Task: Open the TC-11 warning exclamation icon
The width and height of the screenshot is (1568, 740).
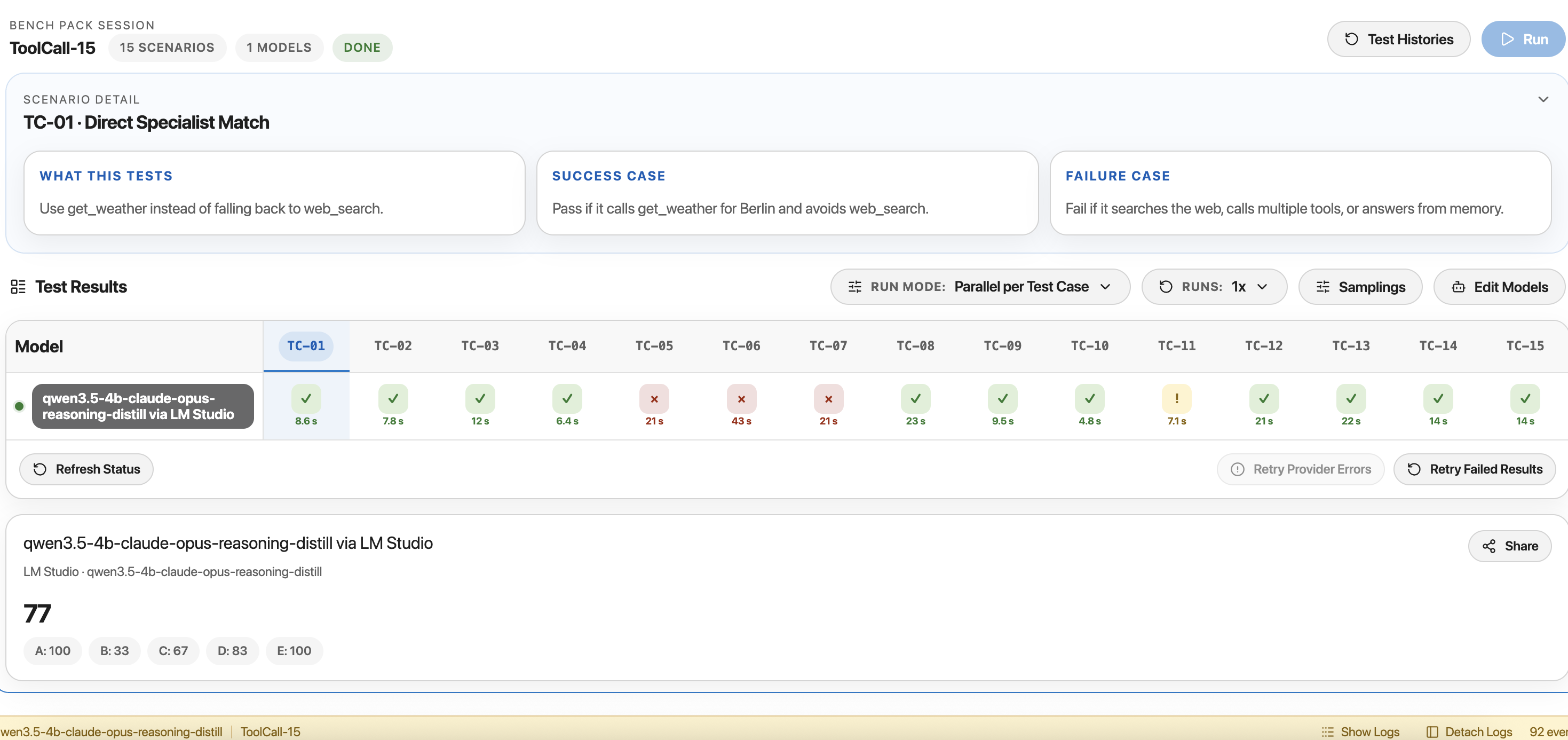Action: click(x=1177, y=399)
